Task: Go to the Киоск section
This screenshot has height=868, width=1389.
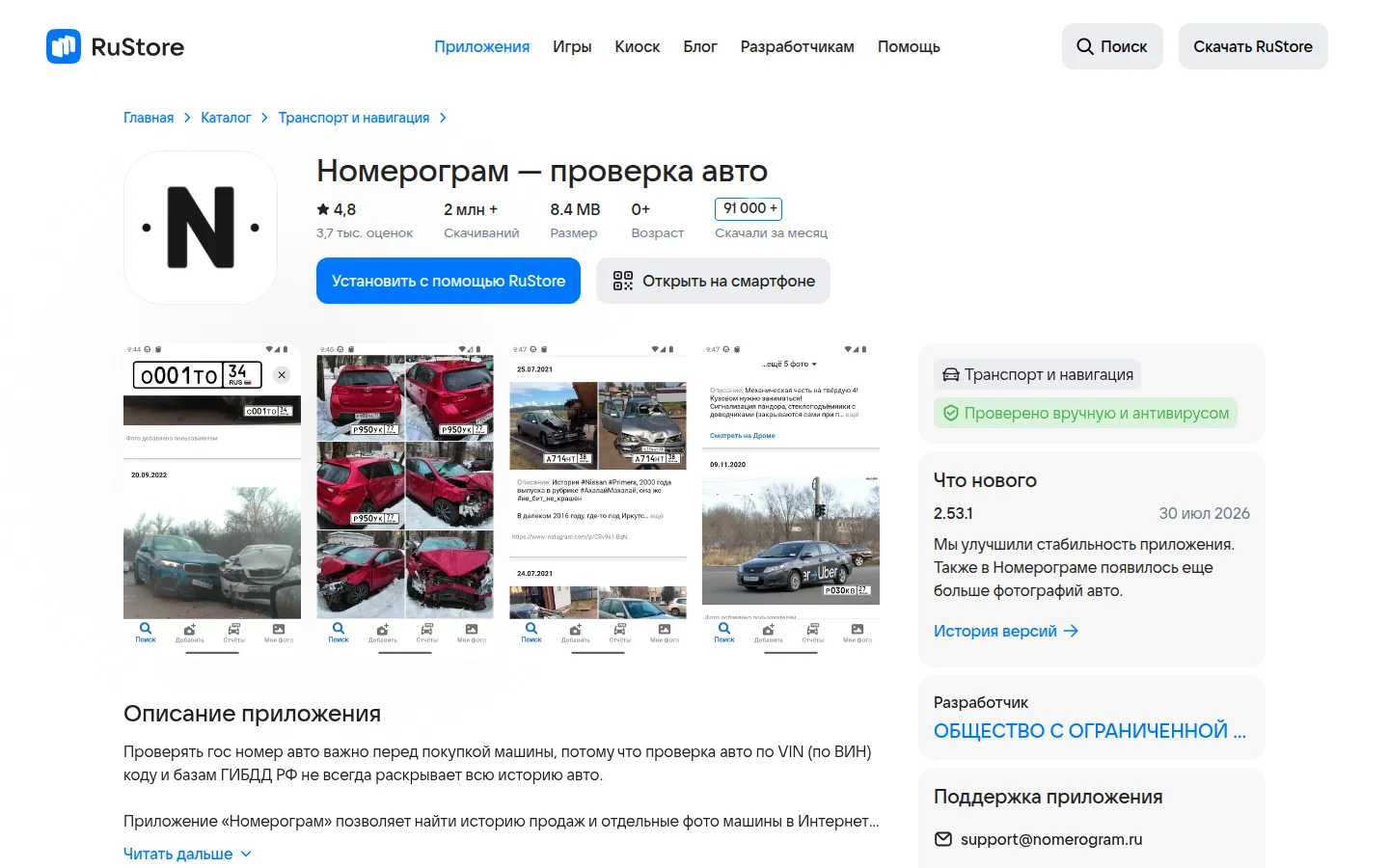Action: click(x=638, y=46)
